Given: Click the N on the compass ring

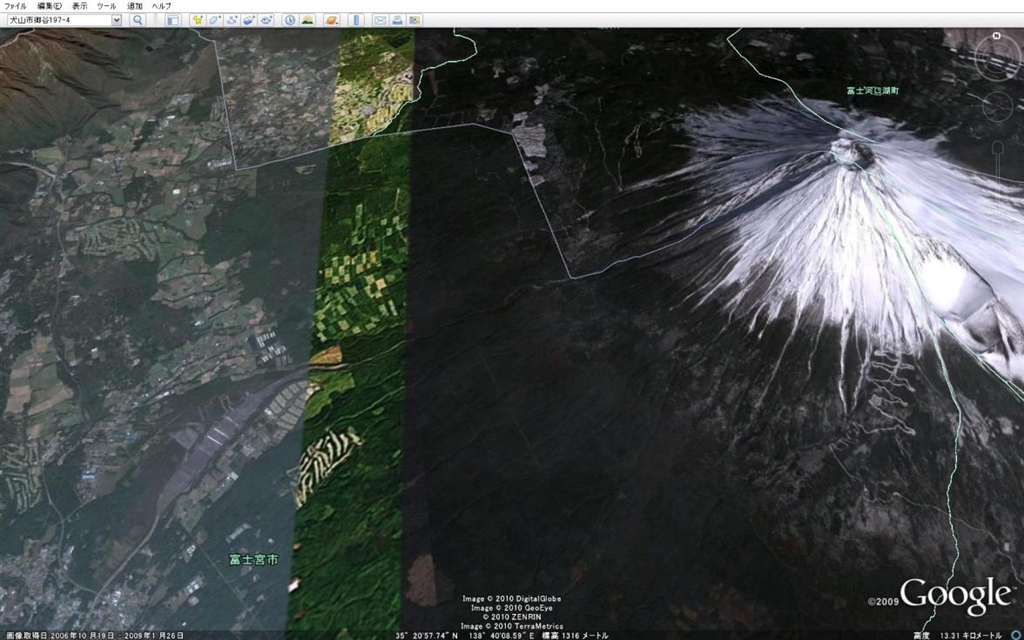Looking at the screenshot, I should 997,36.
